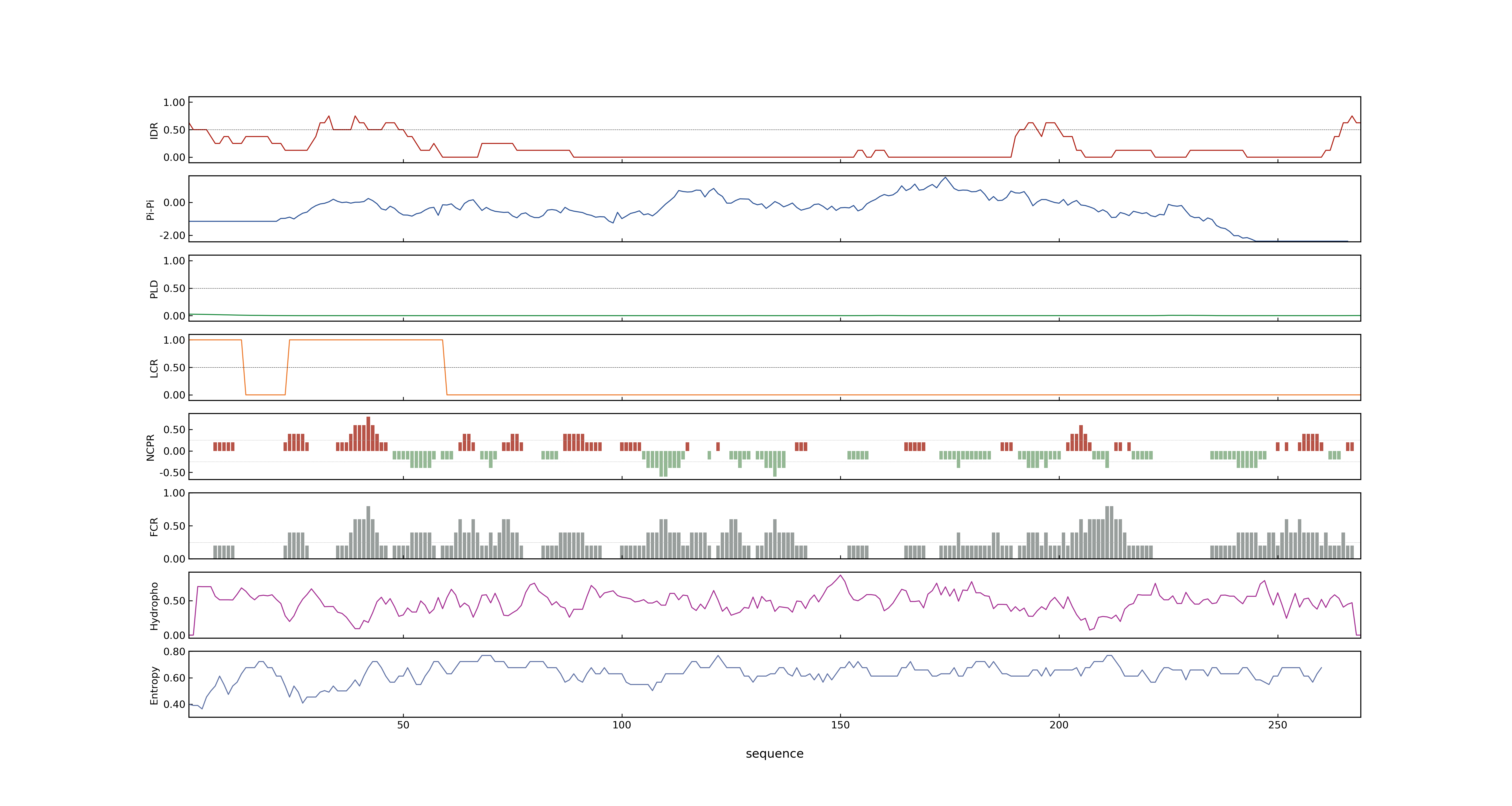Click the FCR axis label
Viewport: 1512px width, 806px height.
click(x=154, y=526)
